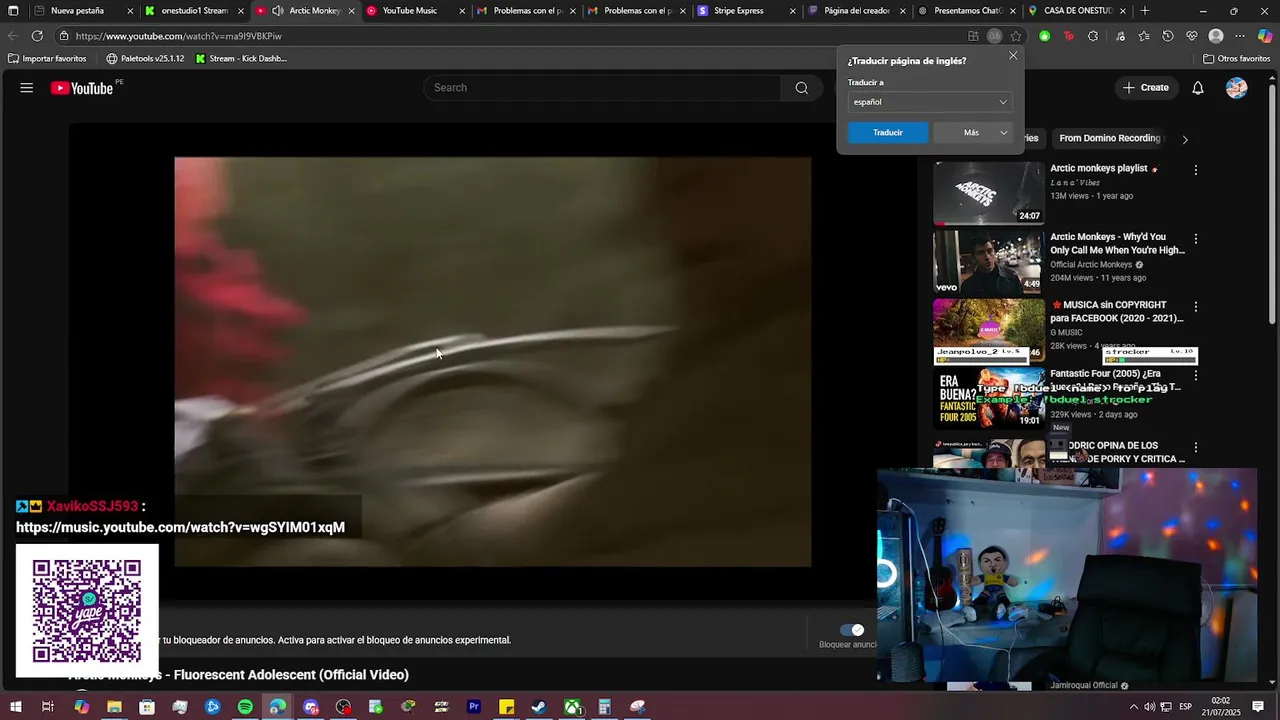
Task: Open the Paletools v25.1.12 bookmark
Action: click(x=145, y=59)
